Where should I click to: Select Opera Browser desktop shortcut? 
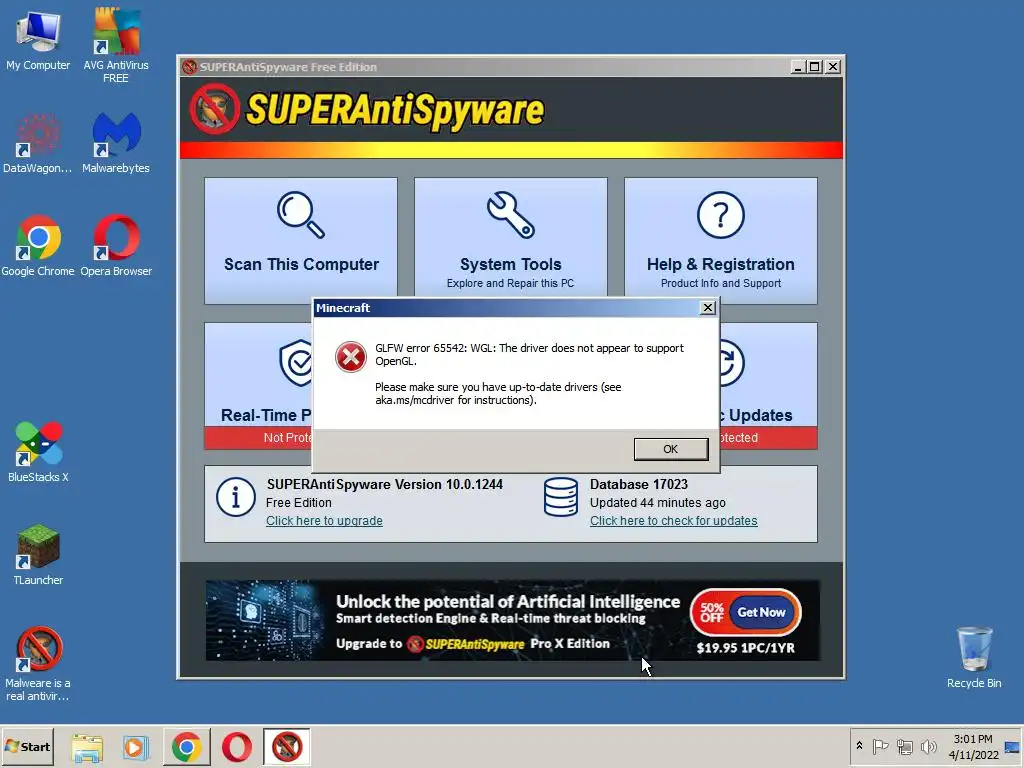tap(116, 246)
